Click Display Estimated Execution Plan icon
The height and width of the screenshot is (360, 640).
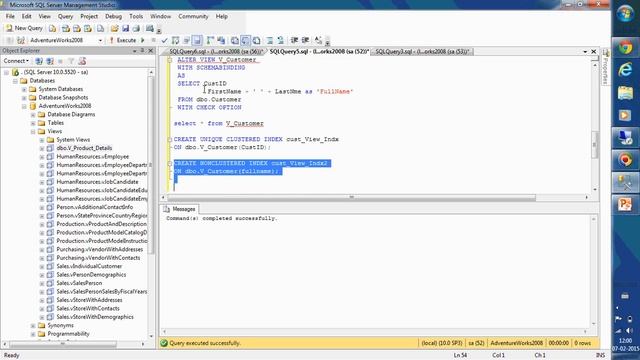tap(176, 40)
